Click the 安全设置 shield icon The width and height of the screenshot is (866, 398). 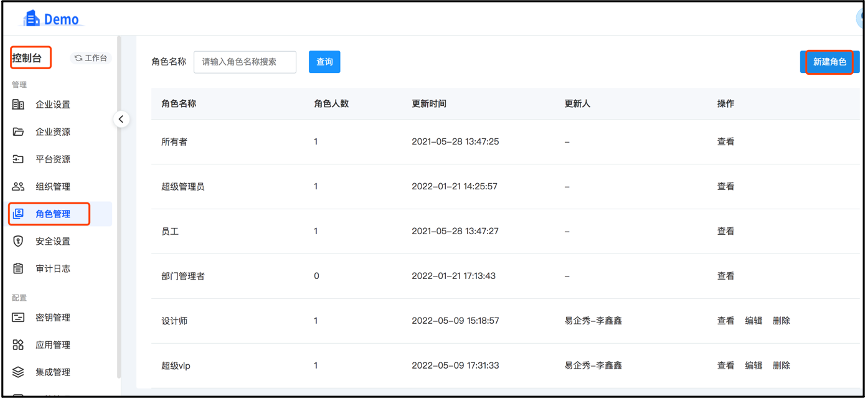pos(18,241)
